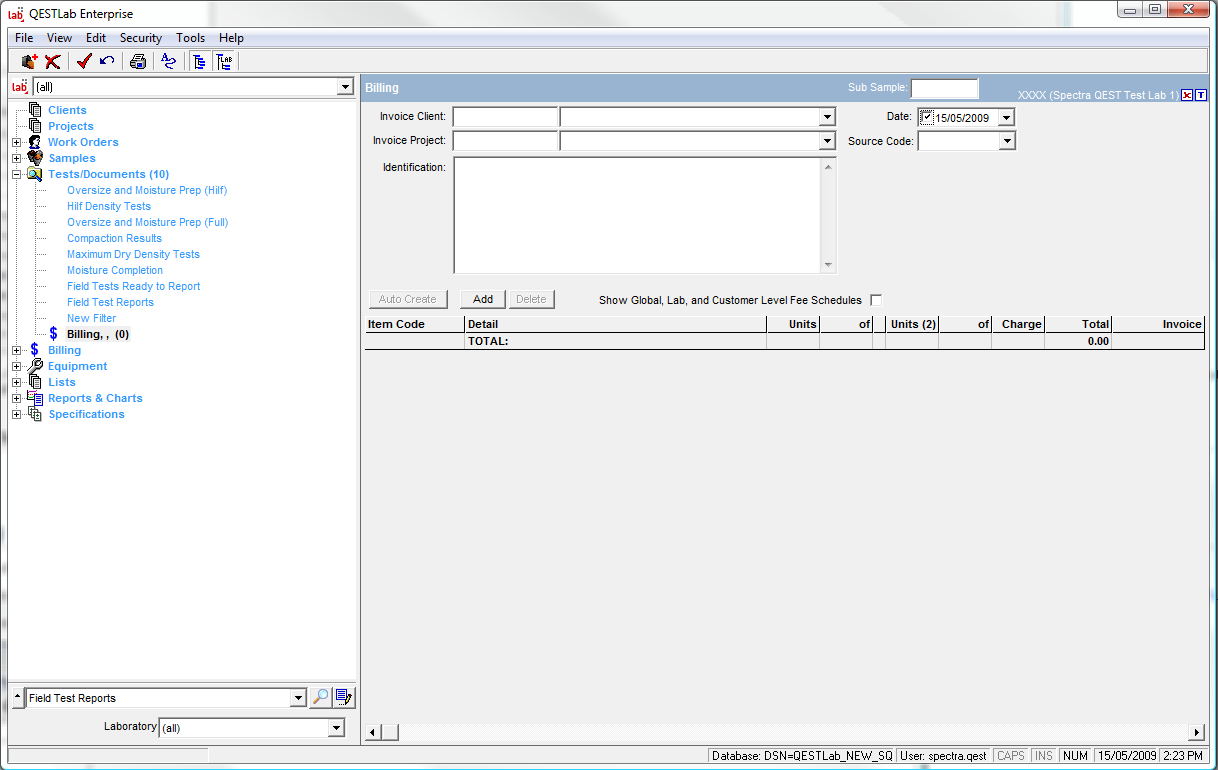Click the red X delete toolbar icon
1218x770 pixels.
(53, 62)
